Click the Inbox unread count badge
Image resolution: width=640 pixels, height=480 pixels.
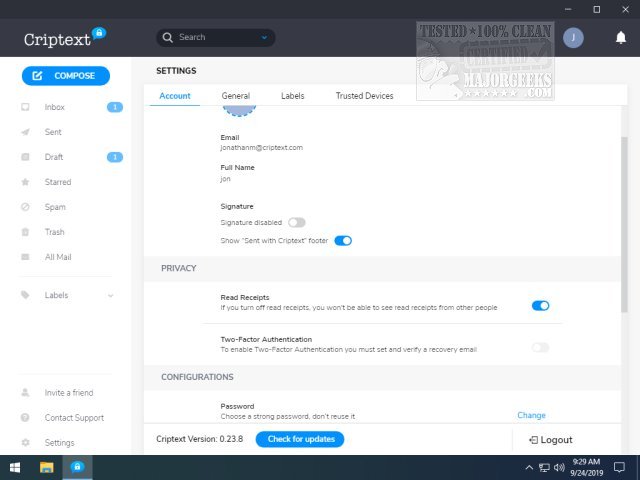click(115, 107)
